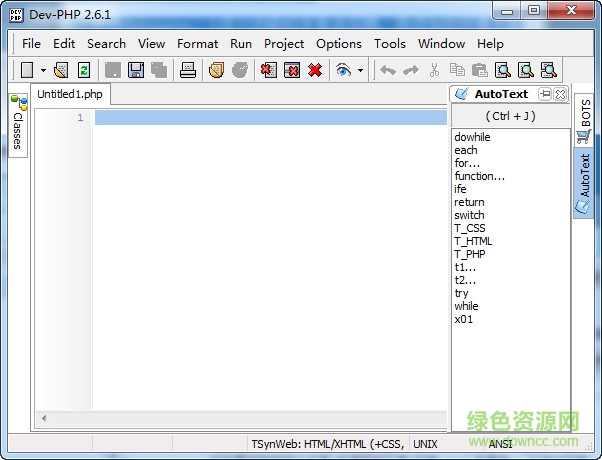Close the current file with the red X page icon

click(x=268, y=70)
